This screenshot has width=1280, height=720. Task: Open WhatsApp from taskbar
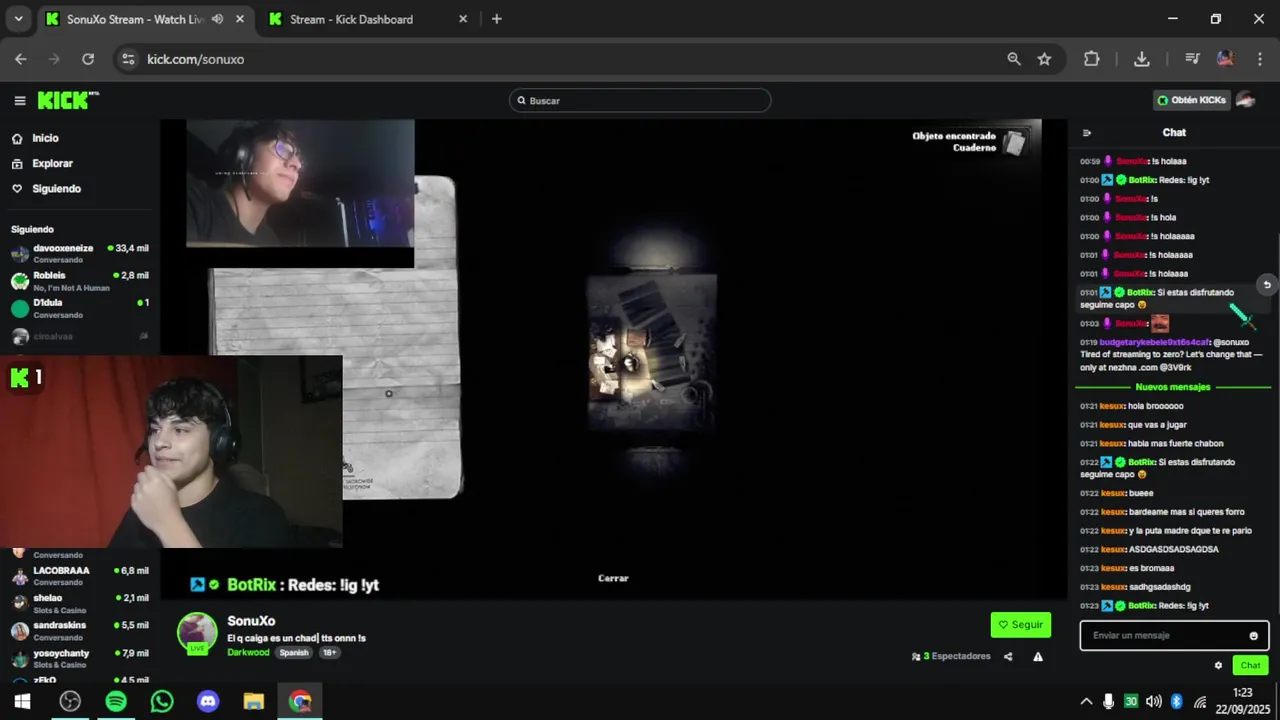pos(162,701)
